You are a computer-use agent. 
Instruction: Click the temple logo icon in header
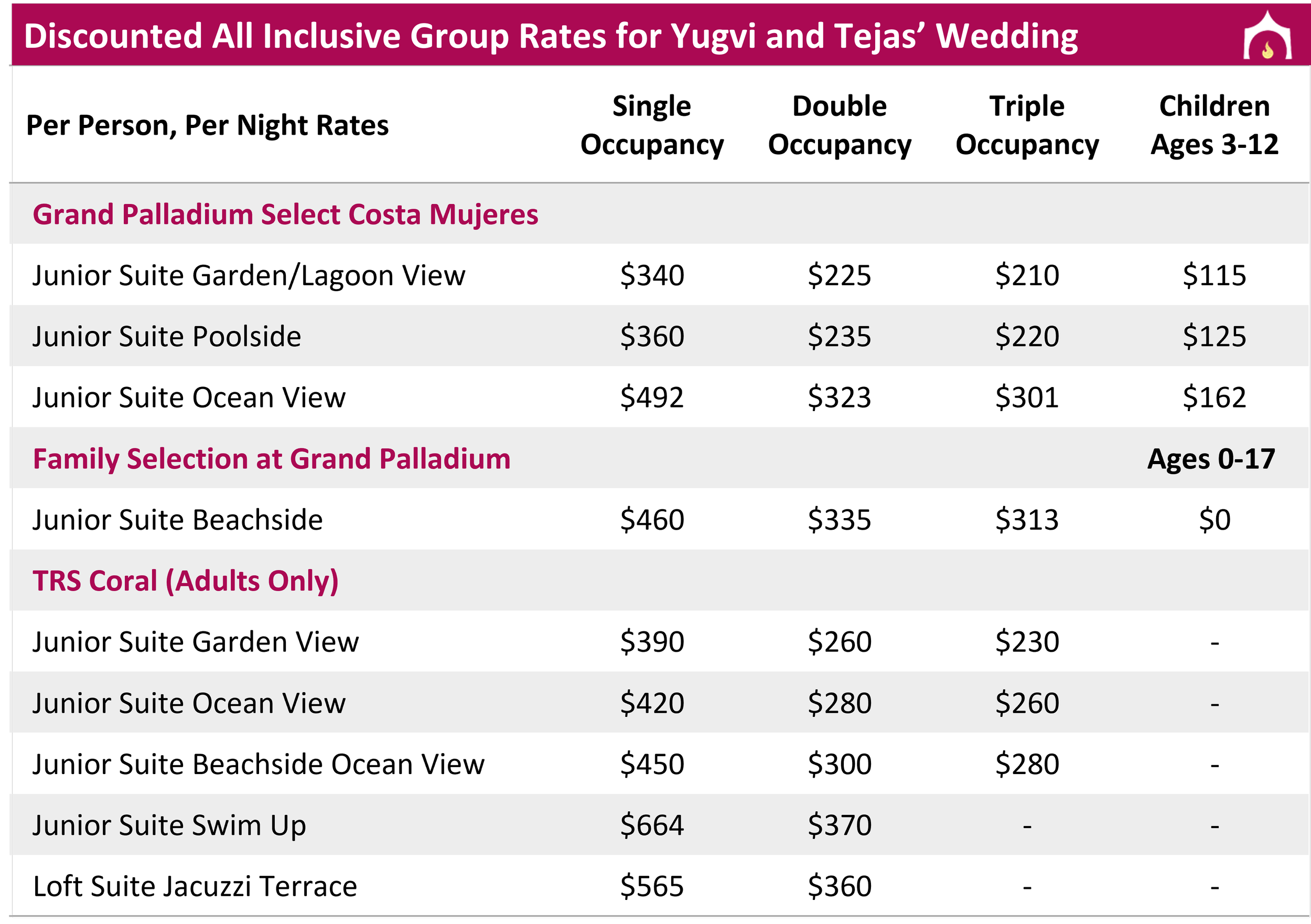click(x=1267, y=36)
